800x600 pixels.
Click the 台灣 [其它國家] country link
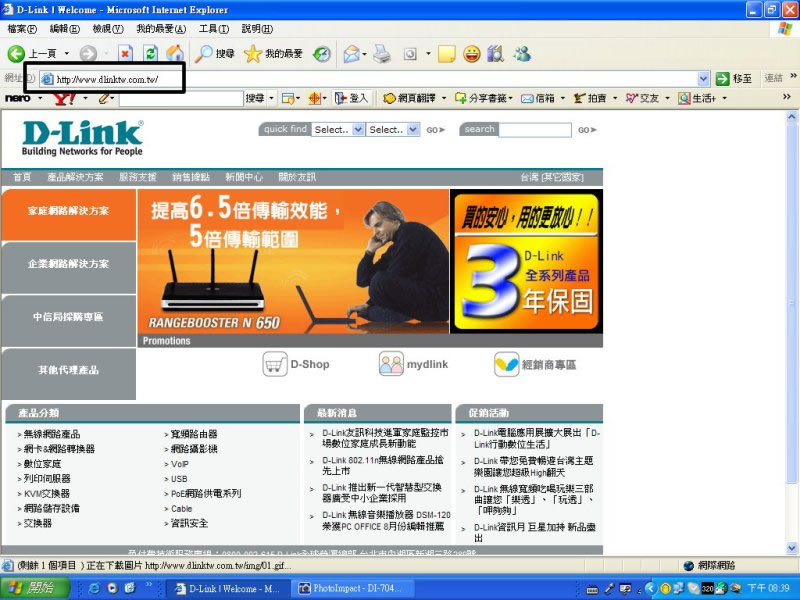[x=552, y=177]
